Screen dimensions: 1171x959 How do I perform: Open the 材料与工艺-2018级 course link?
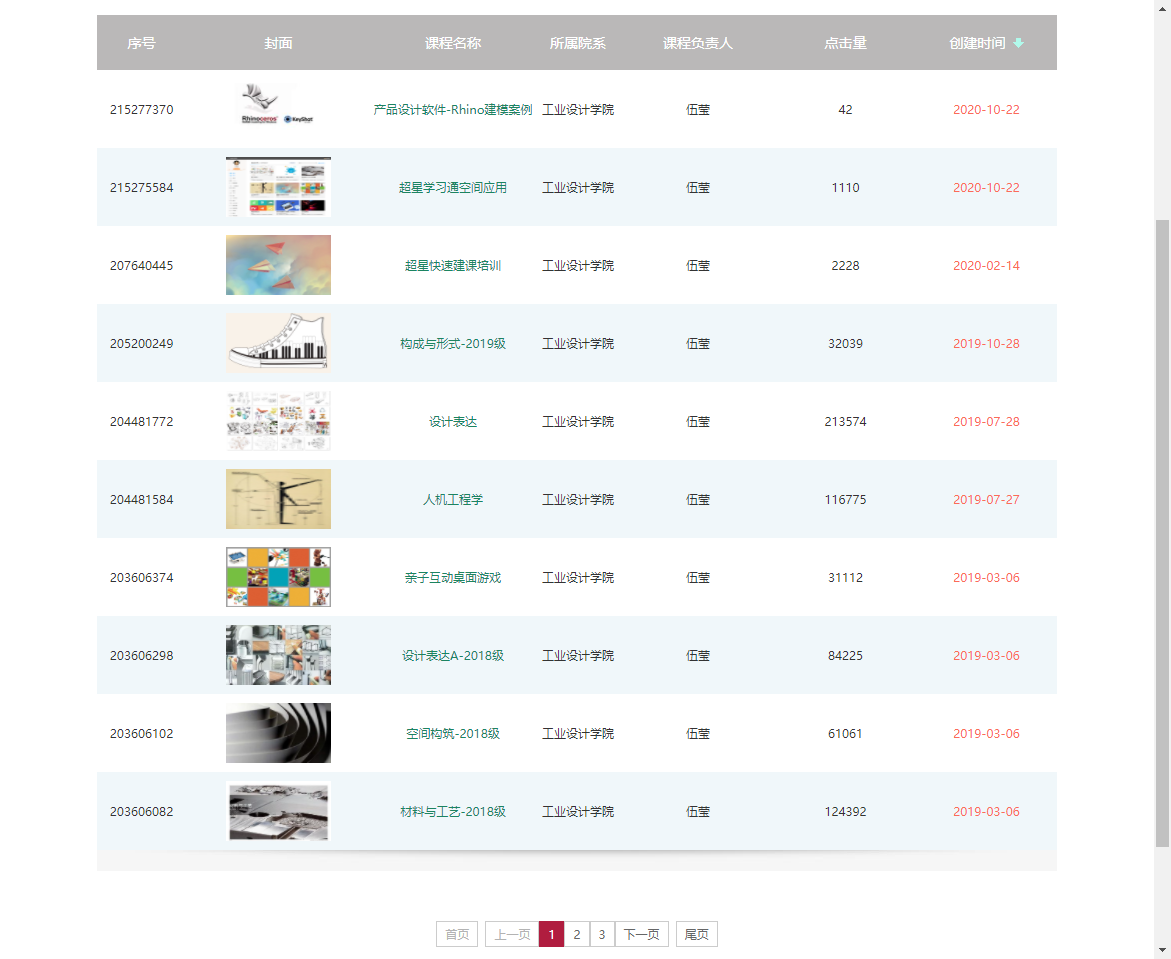coord(452,812)
